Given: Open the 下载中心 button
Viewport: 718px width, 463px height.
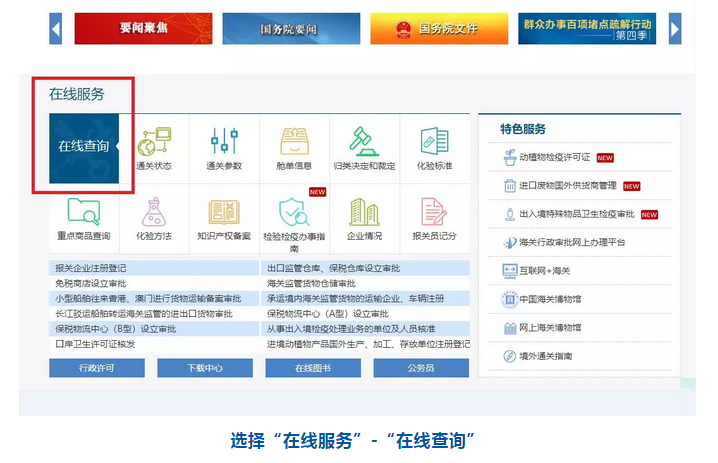Looking at the screenshot, I should coord(204,368).
